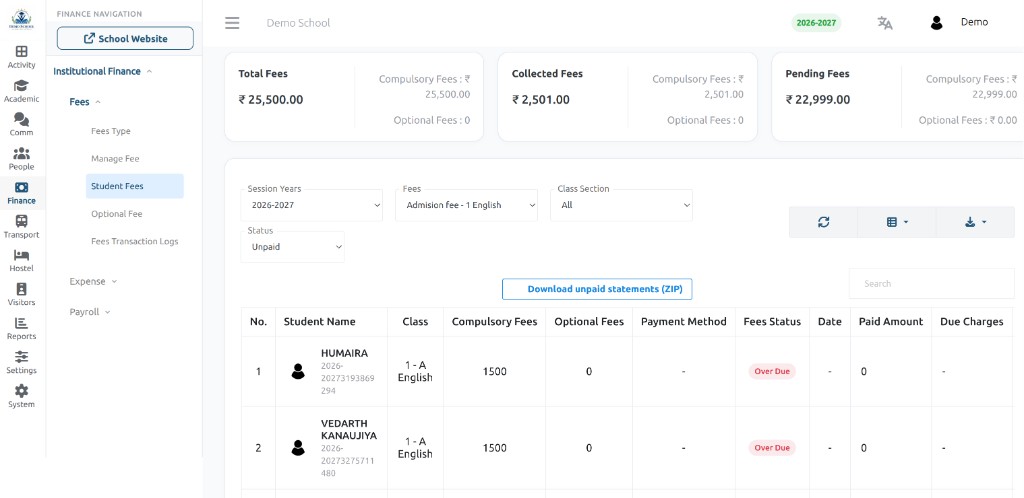Collapse the Fees submenu

85,102
